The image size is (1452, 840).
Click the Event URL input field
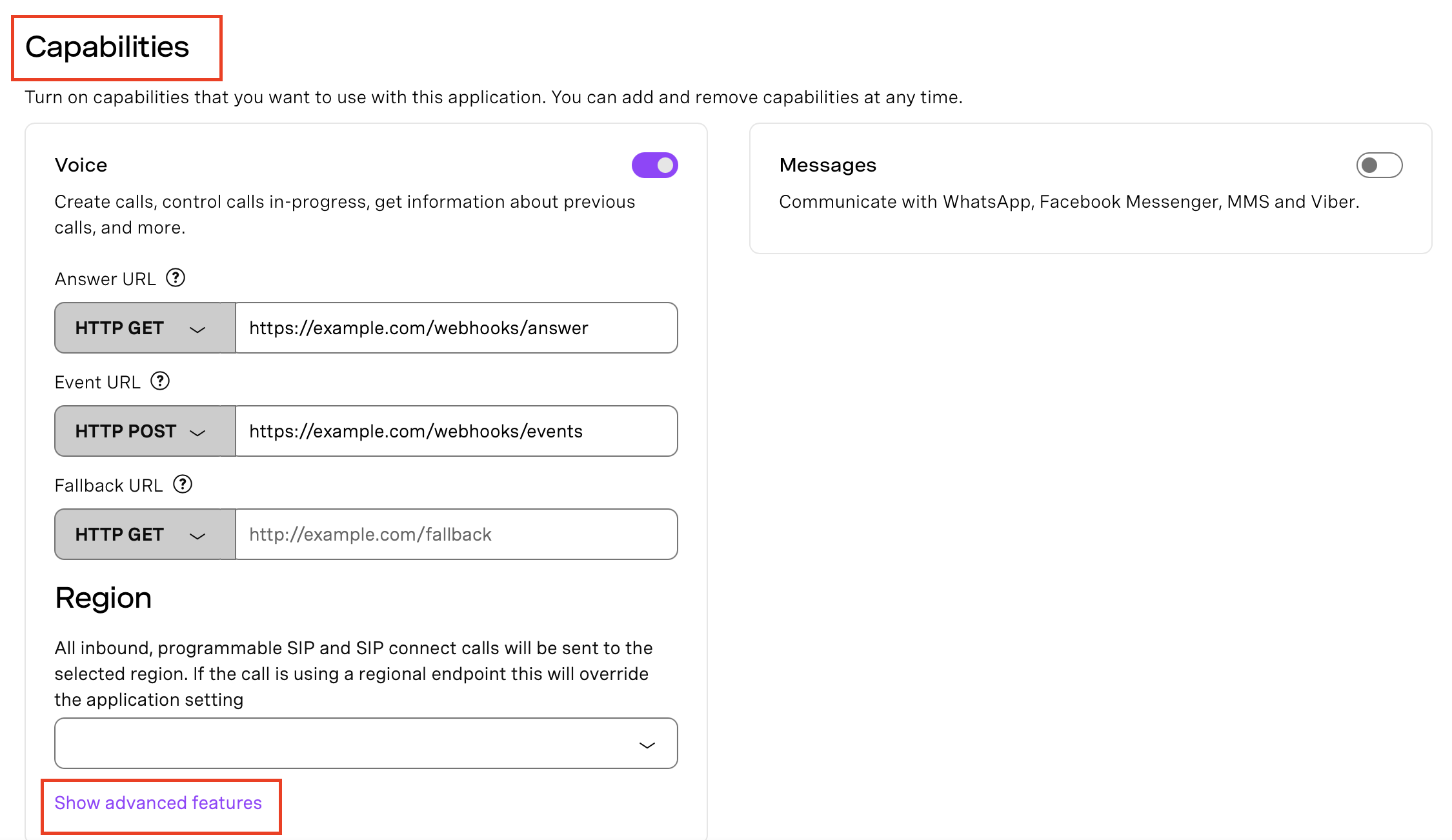[x=456, y=431]
